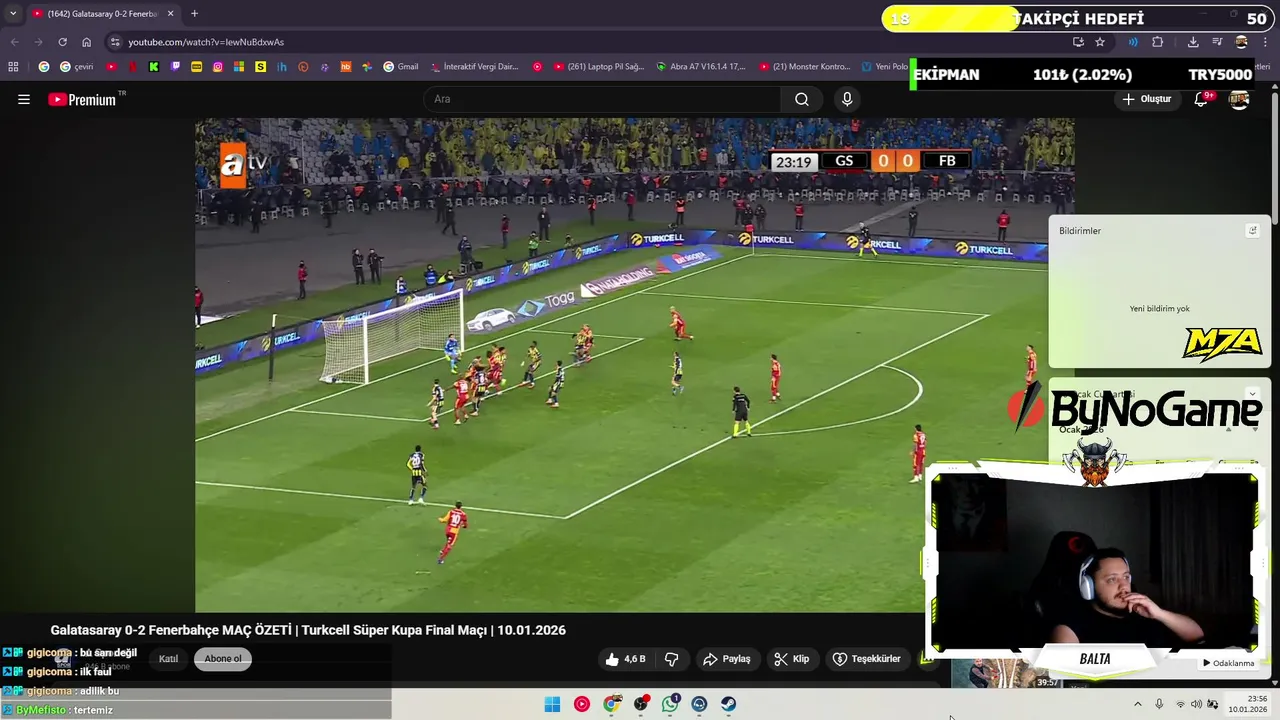
Task: Open site information icon in address bar
Action: 115,42
